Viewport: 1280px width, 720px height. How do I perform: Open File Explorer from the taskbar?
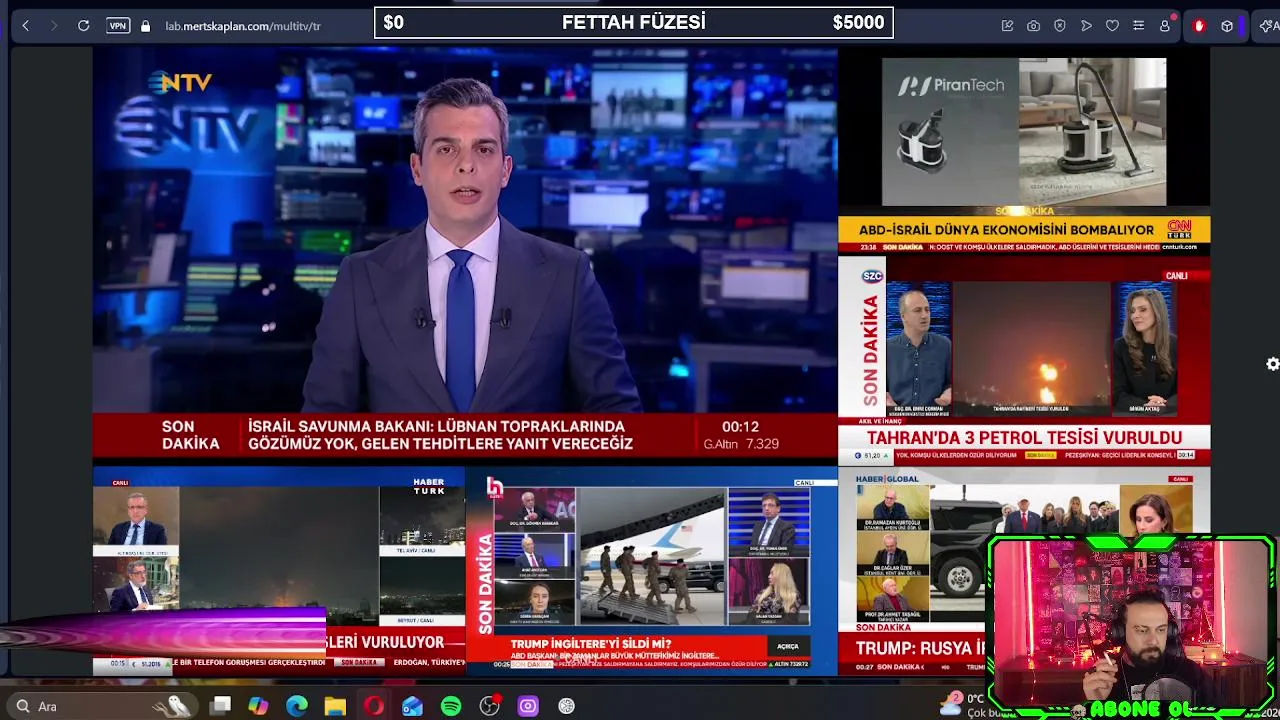click(x=335, y=706)
